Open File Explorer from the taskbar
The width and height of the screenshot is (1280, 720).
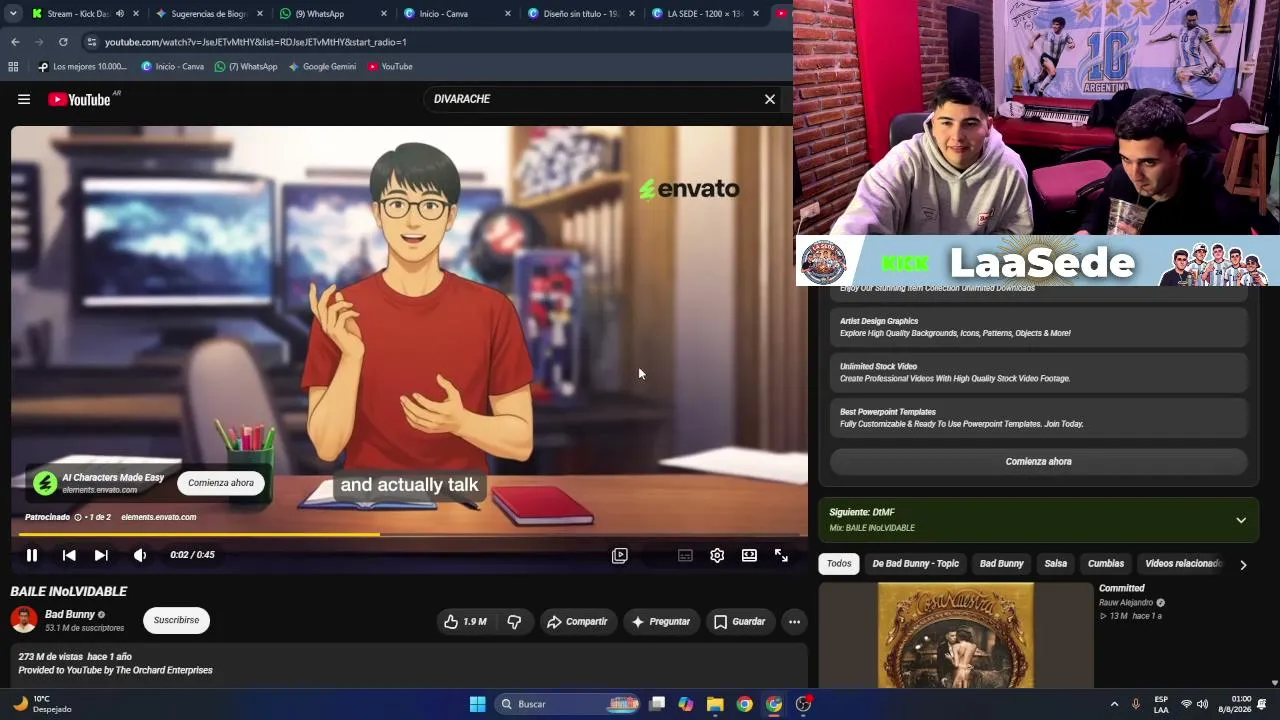[x=715, y=704]
